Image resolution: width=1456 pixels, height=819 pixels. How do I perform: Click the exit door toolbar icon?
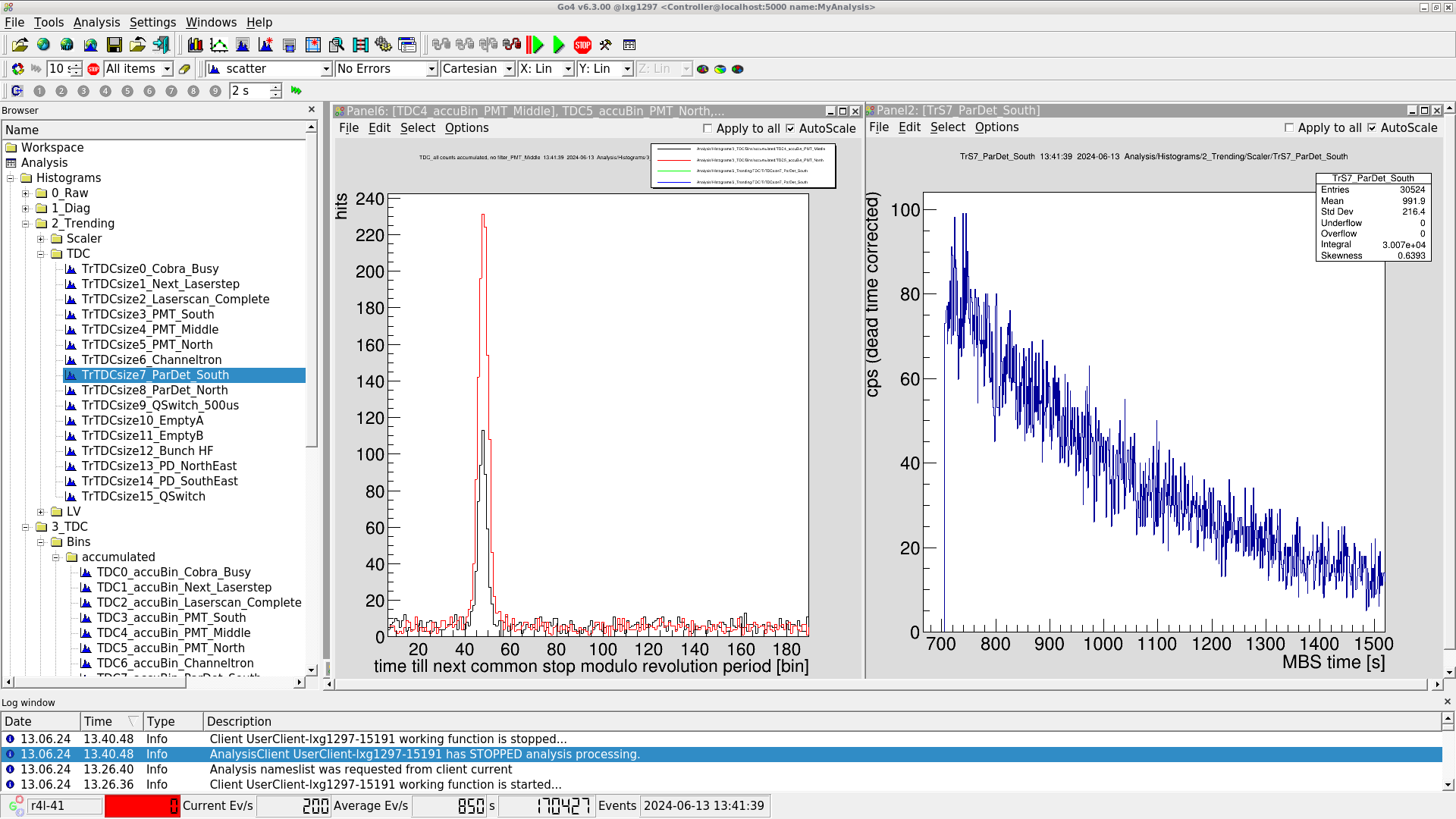click(161, 45)
